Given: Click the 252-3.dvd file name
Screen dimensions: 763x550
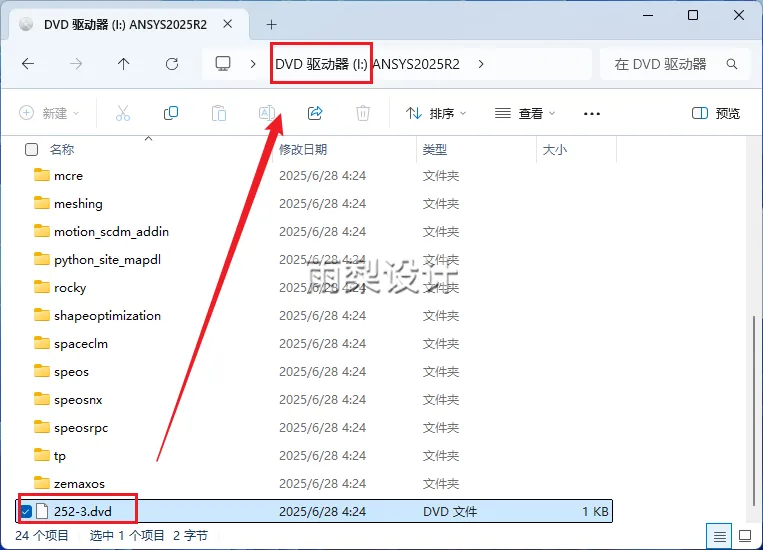Looking at the screenshot, I should pyautogui.click(x=83, y=512).
